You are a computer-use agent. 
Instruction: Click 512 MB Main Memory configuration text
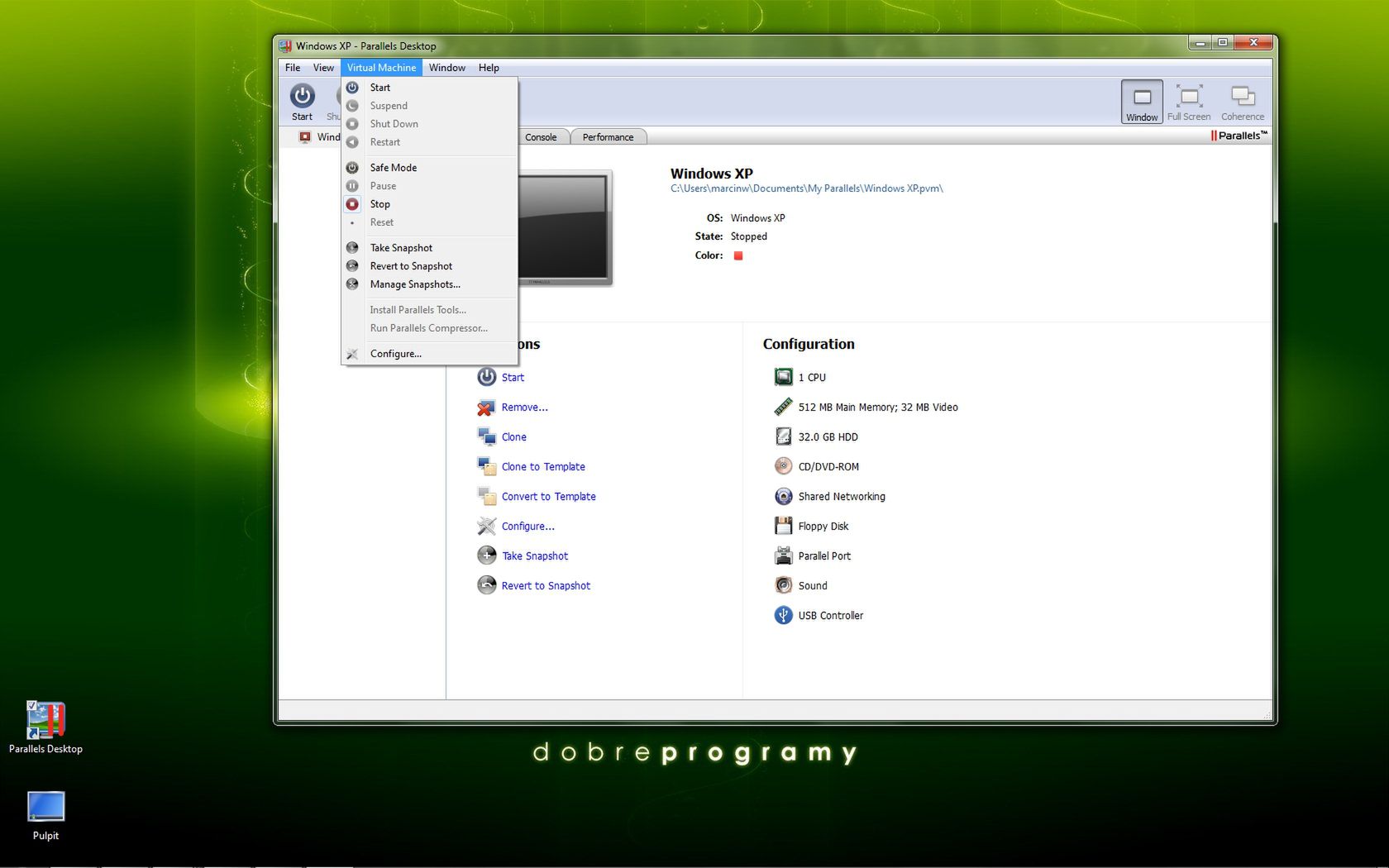click(x=878, y=408)
